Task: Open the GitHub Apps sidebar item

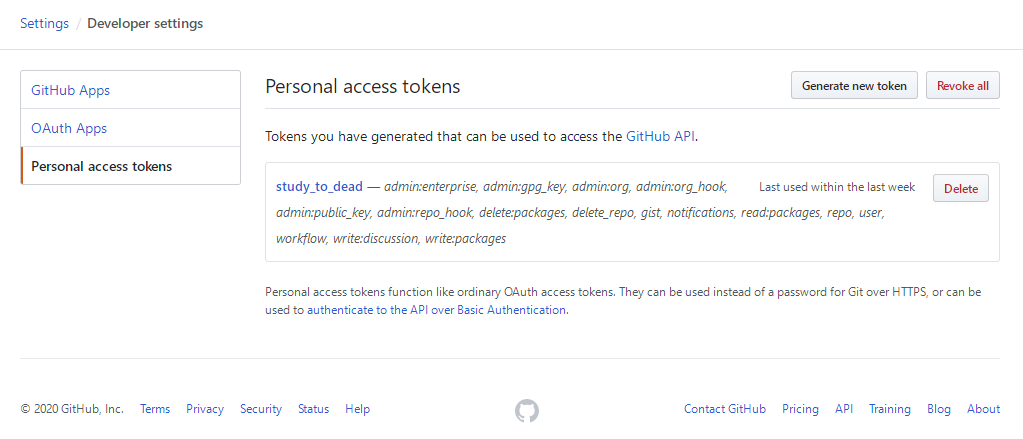Action: point(70,90)
